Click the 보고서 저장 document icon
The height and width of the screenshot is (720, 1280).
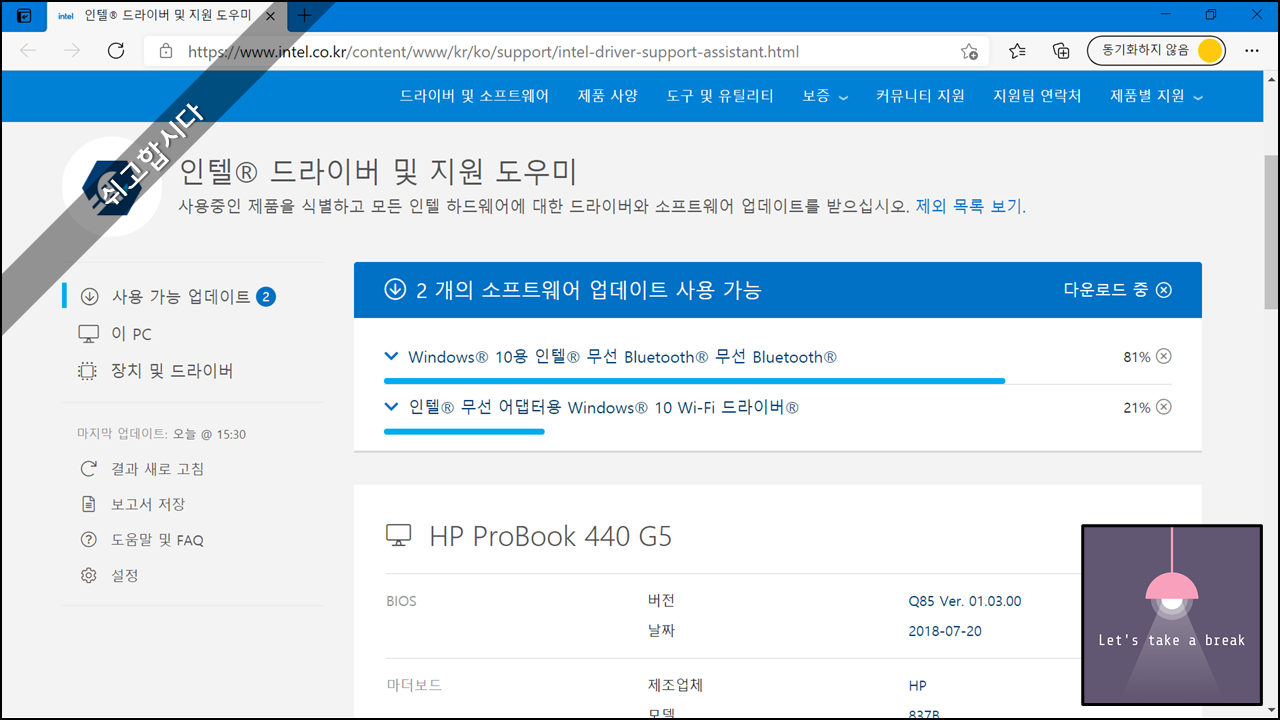89,504
